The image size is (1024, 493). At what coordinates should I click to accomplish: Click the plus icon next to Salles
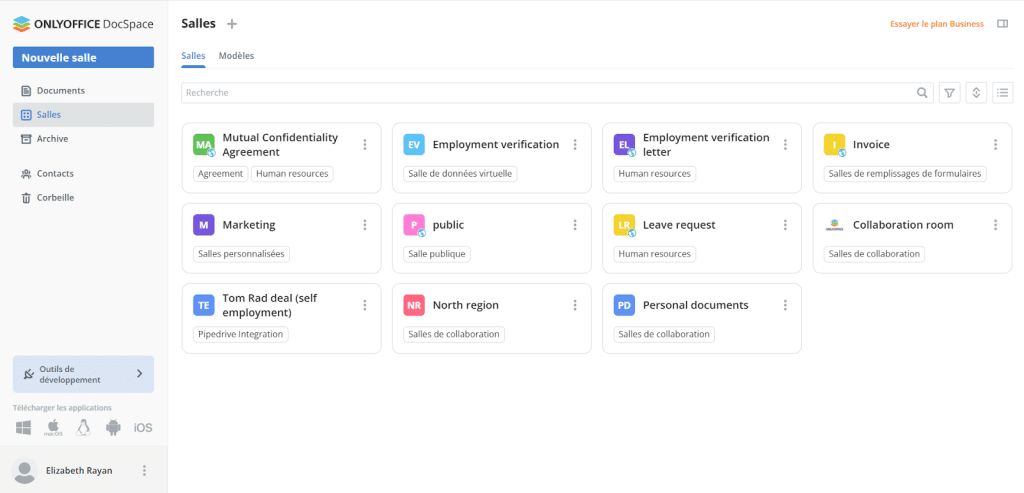232,23
